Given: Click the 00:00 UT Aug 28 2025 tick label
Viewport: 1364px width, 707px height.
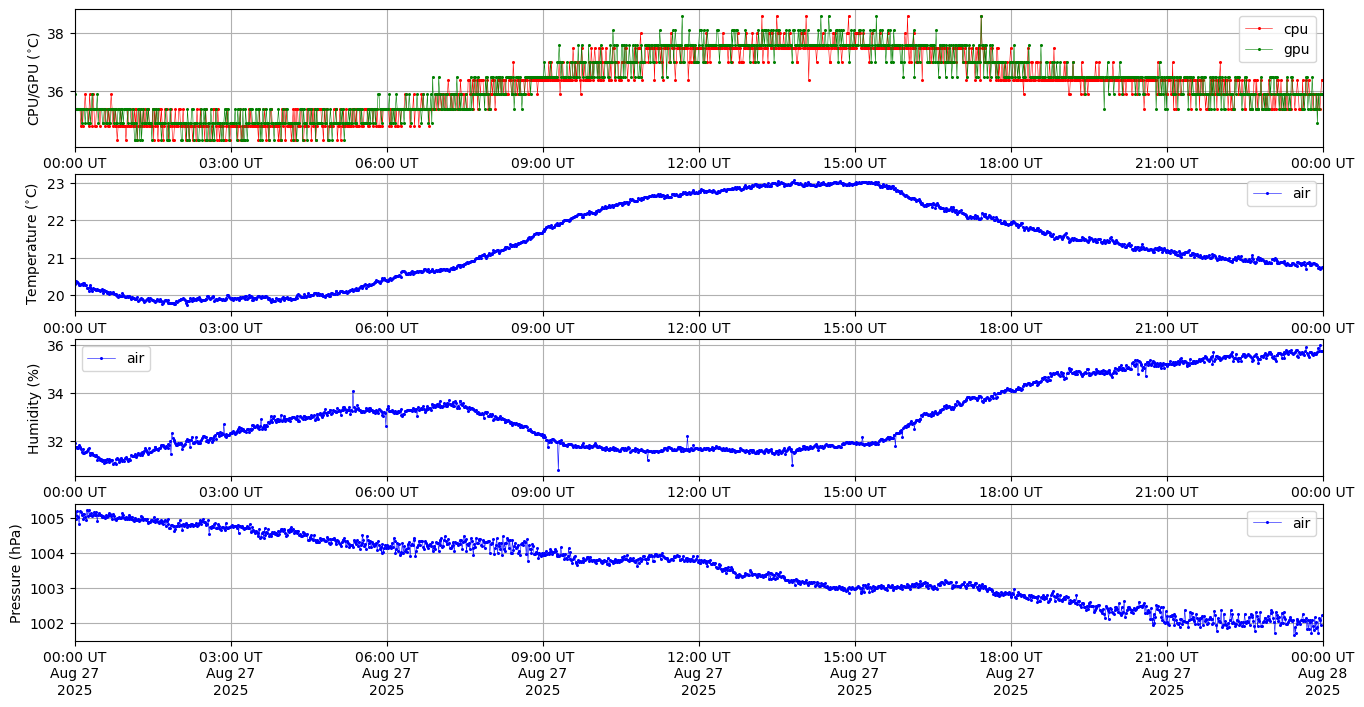Looking at the screenshot, I should 1322,675.
